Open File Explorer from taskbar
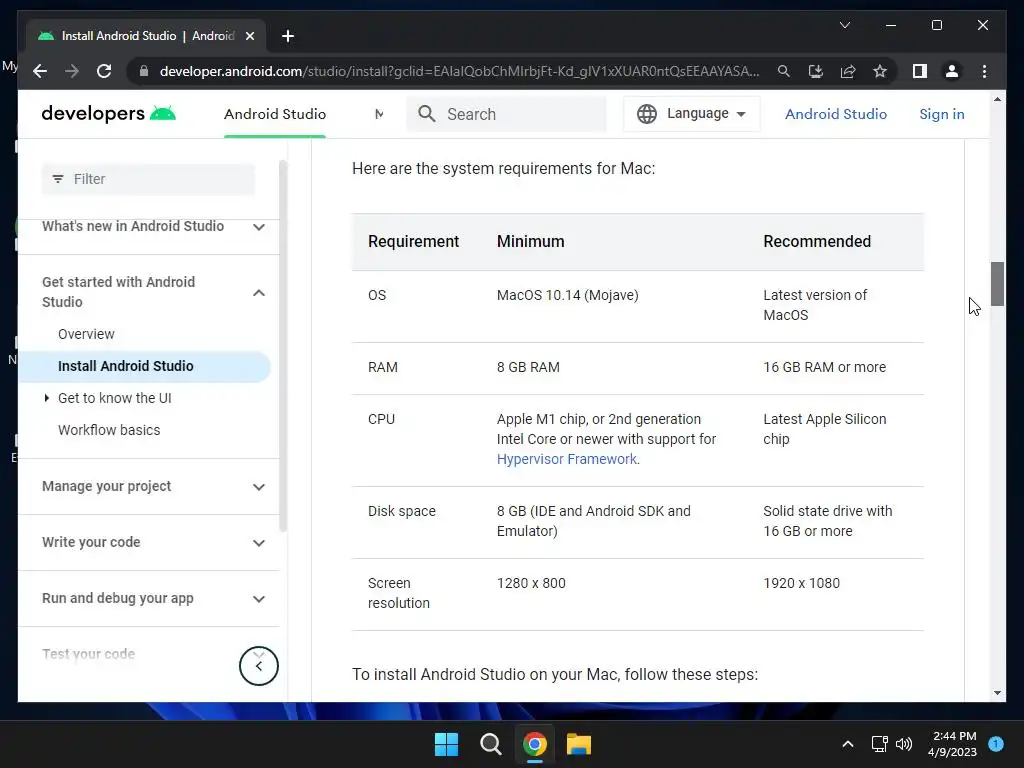 (579, 744)
